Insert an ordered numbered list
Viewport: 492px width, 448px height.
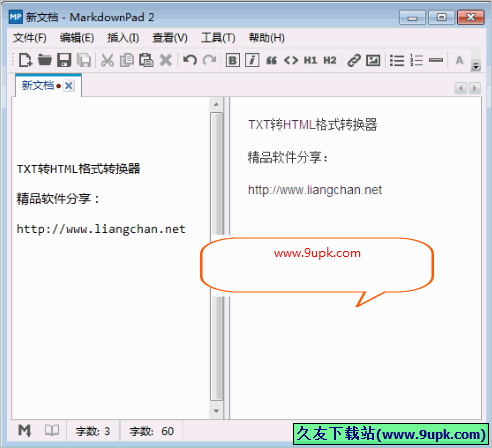(416, 60)
